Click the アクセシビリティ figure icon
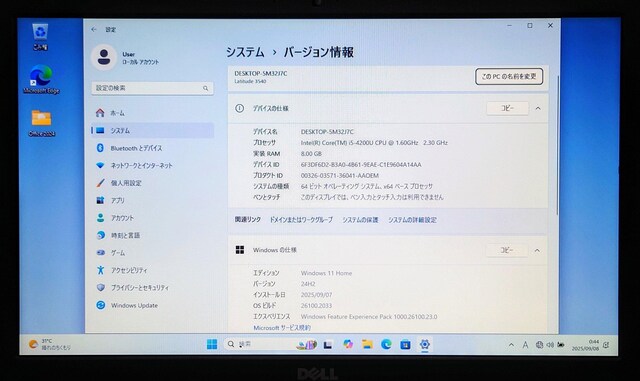Screen dimensions: 640x381 100,270
